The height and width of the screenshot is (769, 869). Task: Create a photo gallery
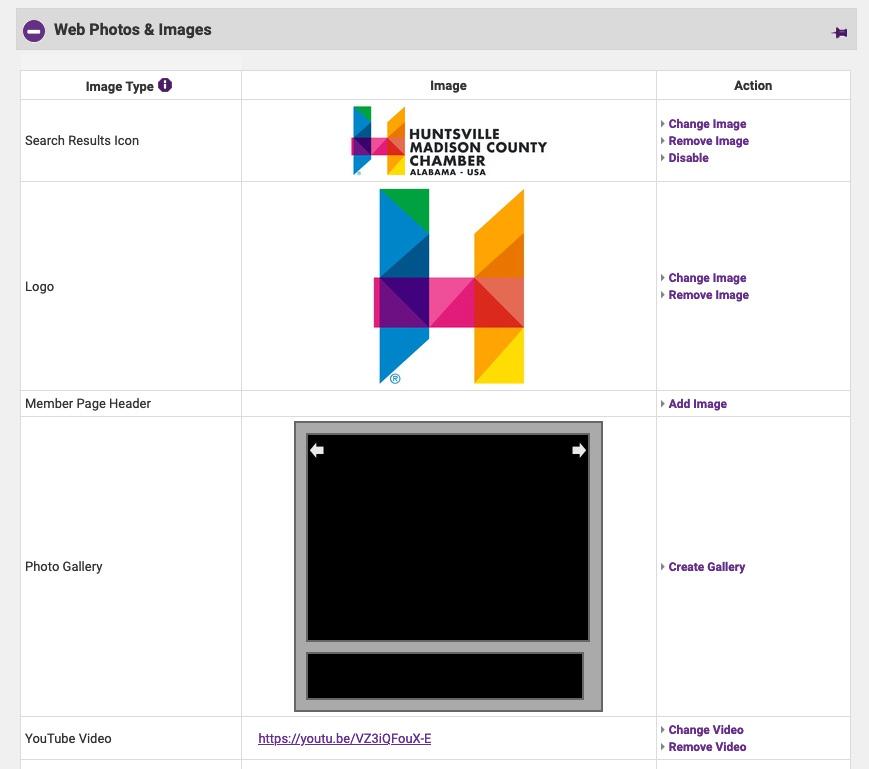click(707, 567)
